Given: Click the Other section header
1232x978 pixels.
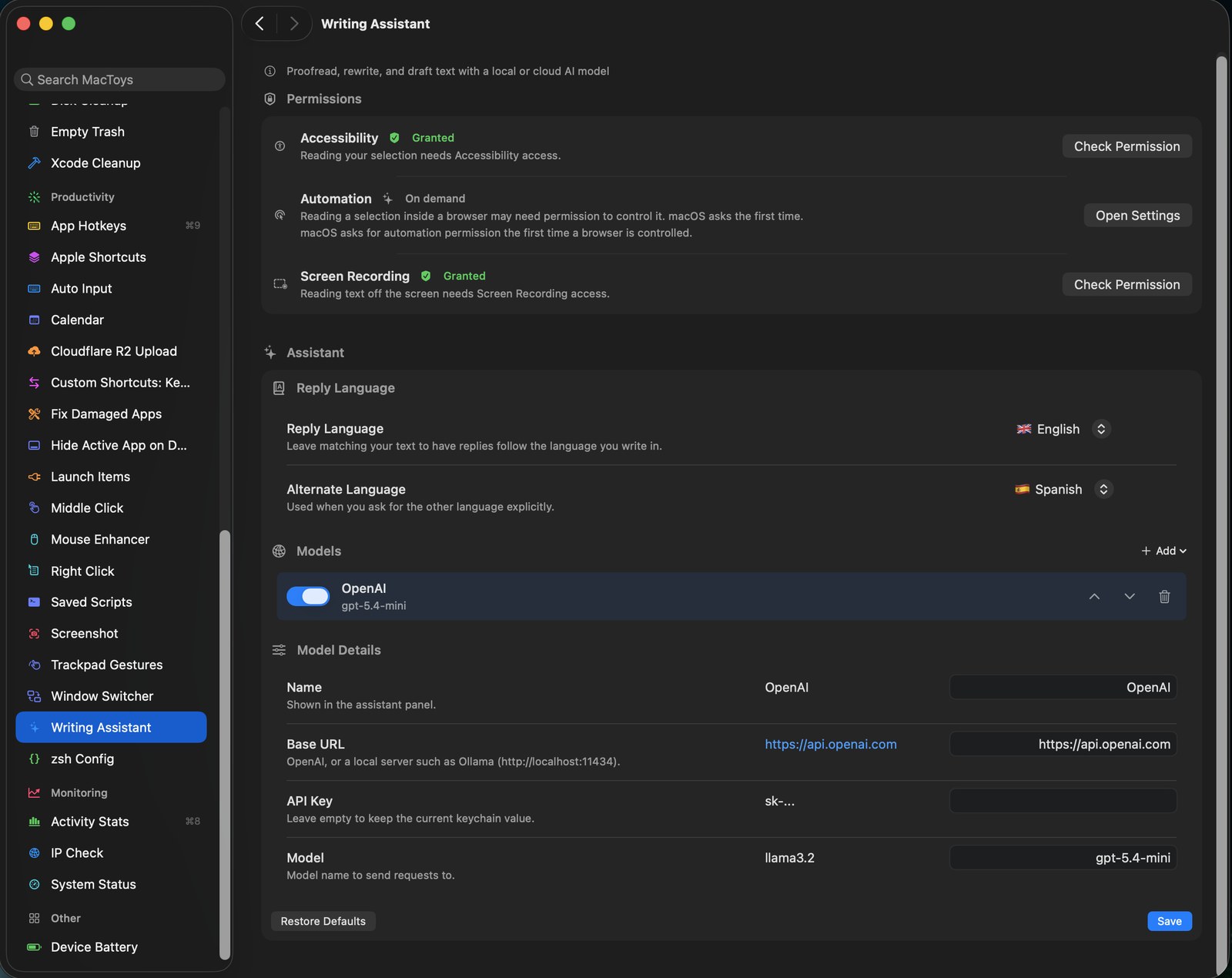Looking at the screenshot, I should tap(65, 919).
